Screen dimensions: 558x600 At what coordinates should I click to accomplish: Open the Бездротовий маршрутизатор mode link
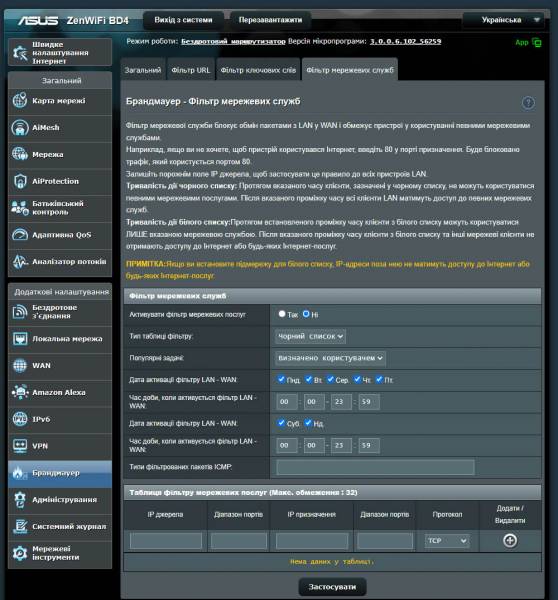click(x=233, y=41)
